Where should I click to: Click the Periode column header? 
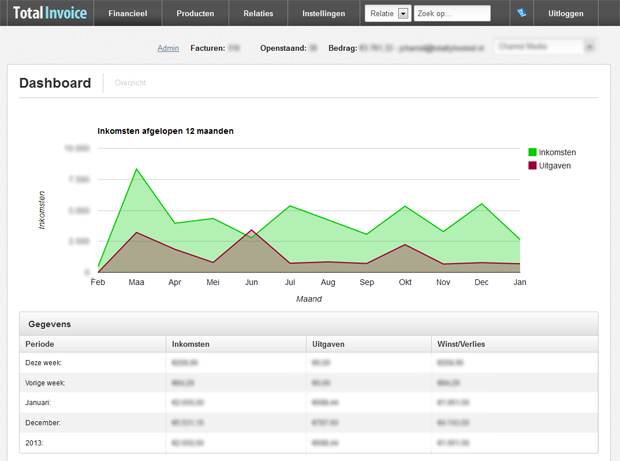93,344
